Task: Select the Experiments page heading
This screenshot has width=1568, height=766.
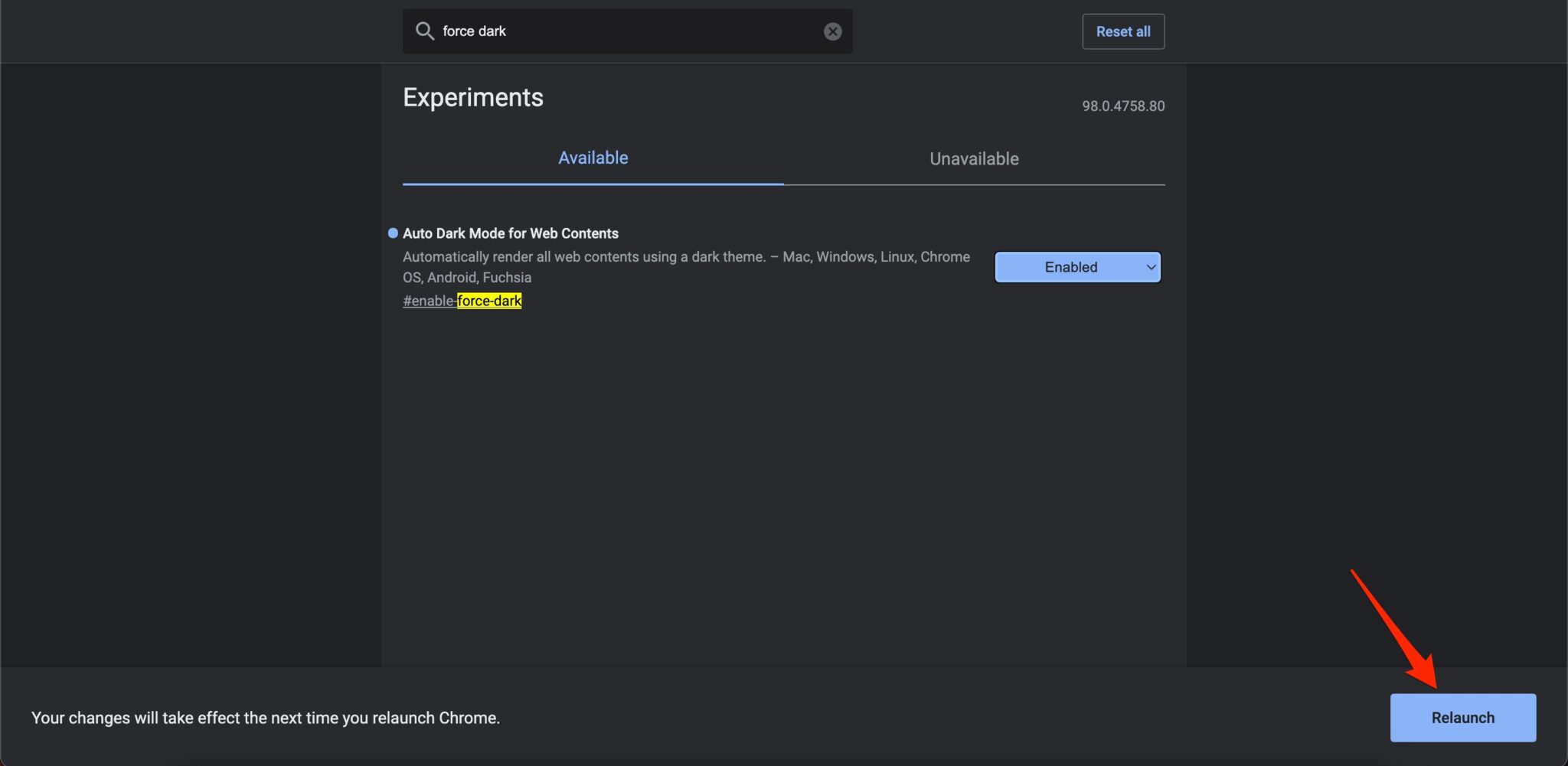Action: [x=472, y=96]
